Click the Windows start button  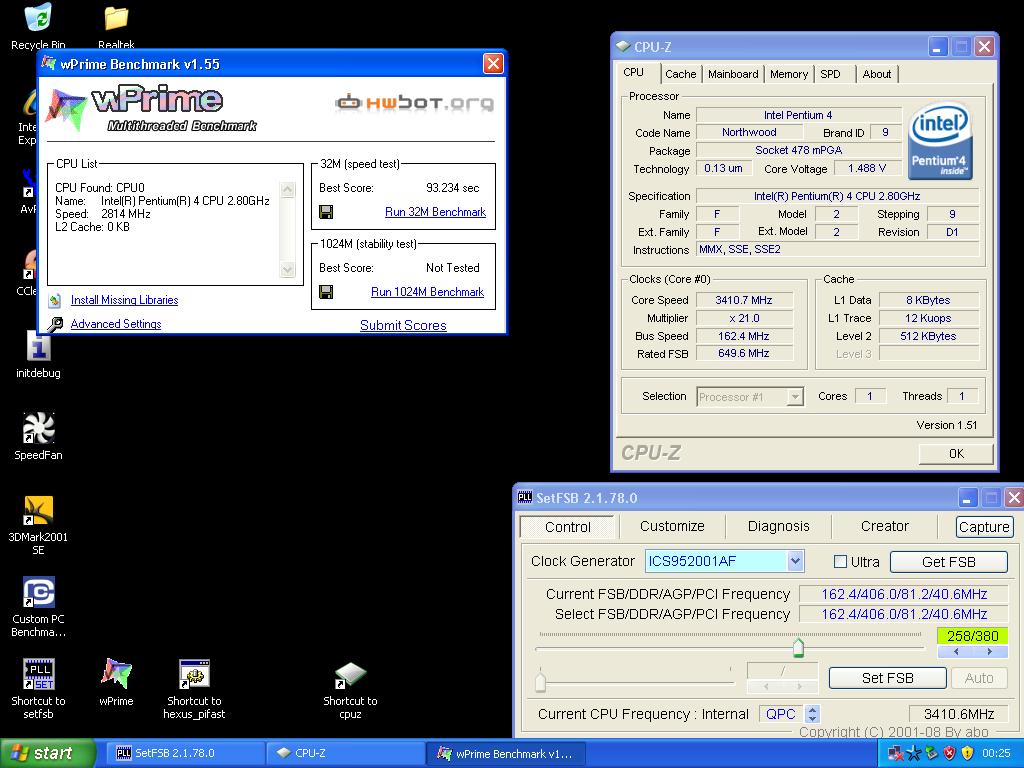pyautogui.click(x=48, y=753)
